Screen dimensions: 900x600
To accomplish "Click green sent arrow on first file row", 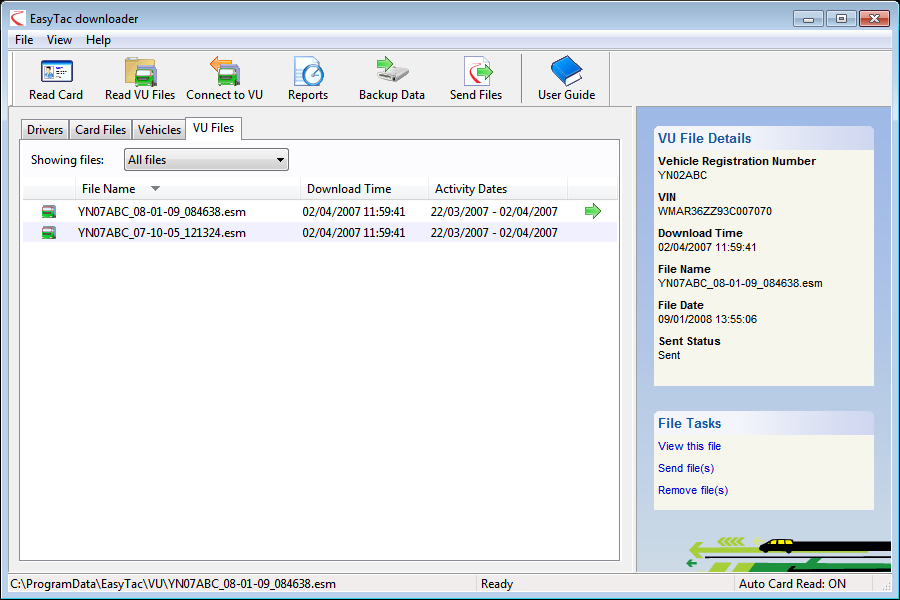I will [593, 211].
